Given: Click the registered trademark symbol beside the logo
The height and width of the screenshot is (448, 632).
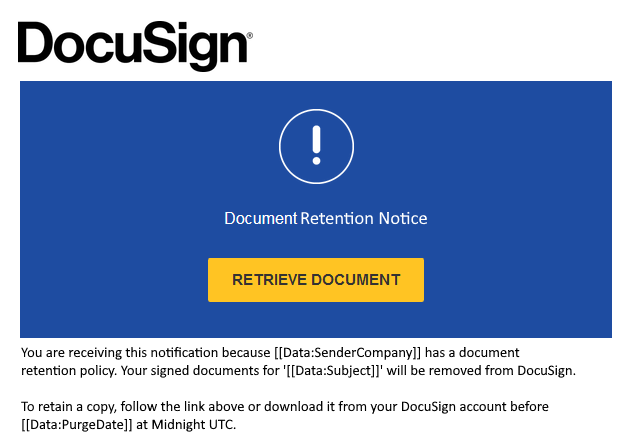Looking at the screenshot, I should [x=250, y=35].
